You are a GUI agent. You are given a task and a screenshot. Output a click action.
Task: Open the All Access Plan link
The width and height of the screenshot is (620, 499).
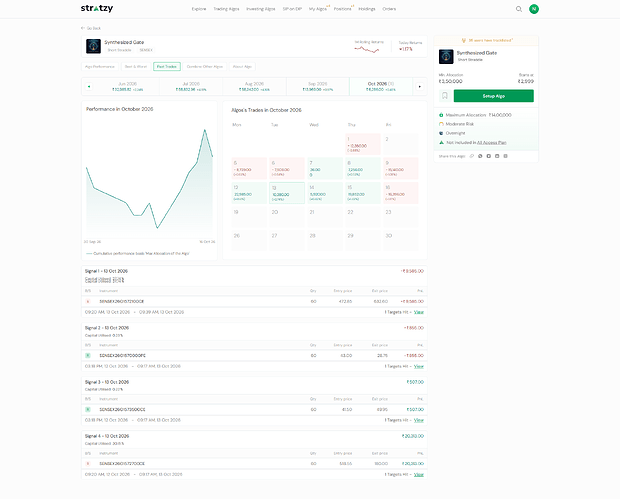[491, 142]
